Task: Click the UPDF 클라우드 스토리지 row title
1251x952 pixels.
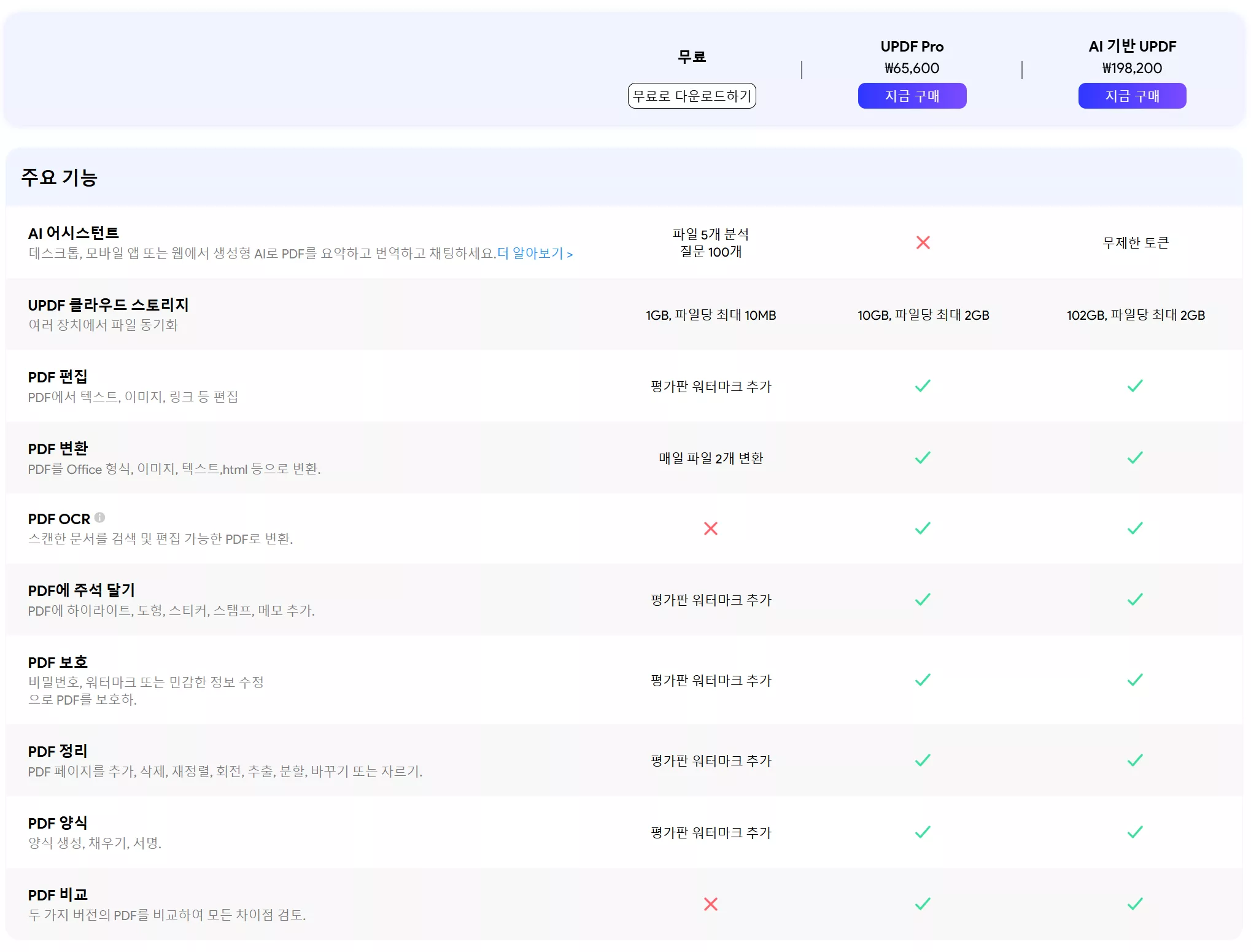Action: tap(108, 305)
